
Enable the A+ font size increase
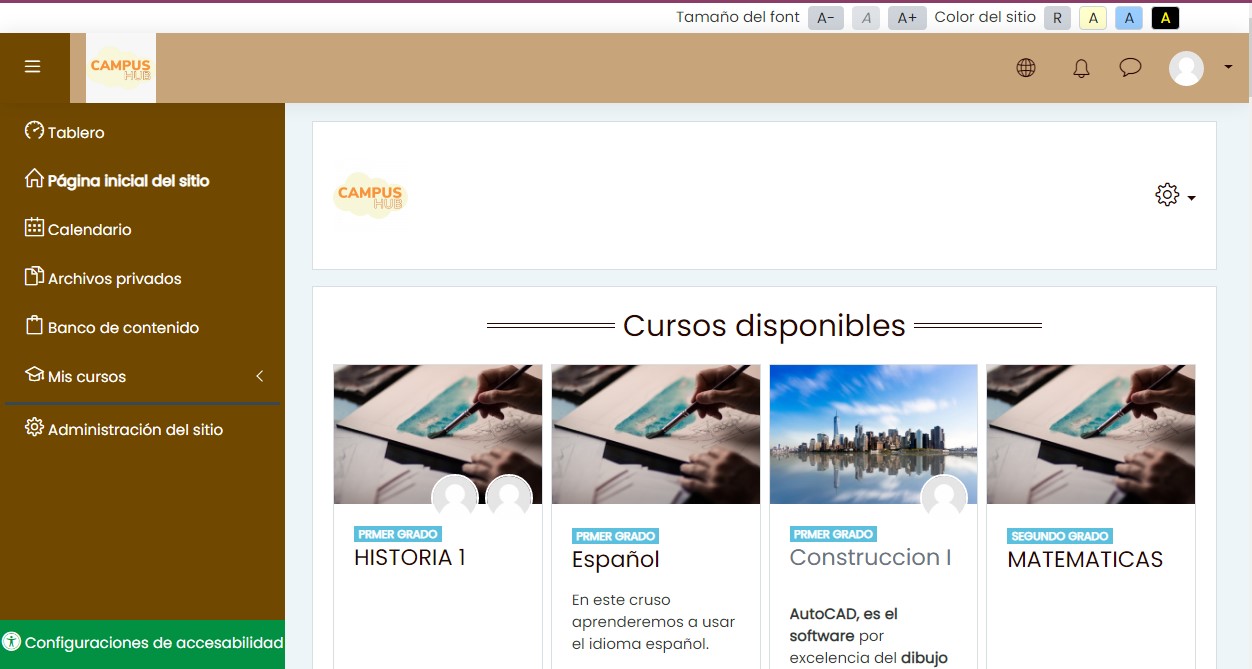click(x=907, y=17)
